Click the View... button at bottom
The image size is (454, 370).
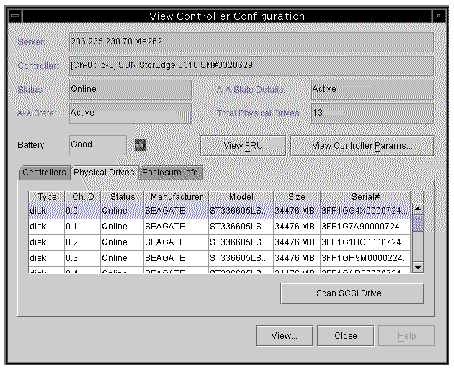[284, 336]
